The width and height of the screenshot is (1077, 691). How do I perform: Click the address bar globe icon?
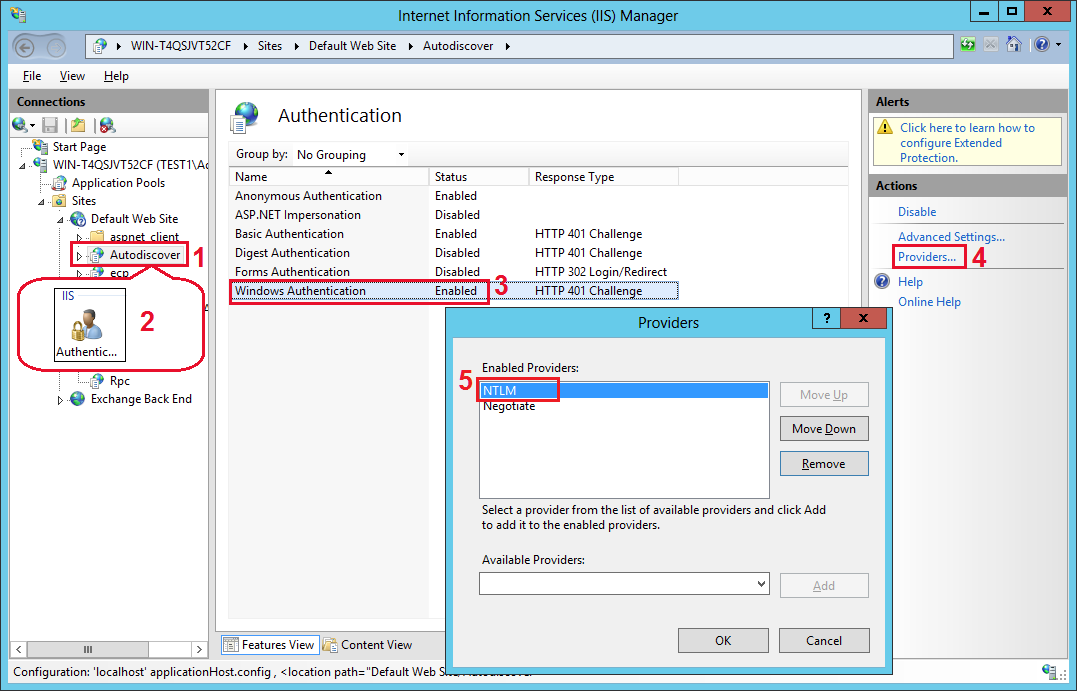(100, 46)
